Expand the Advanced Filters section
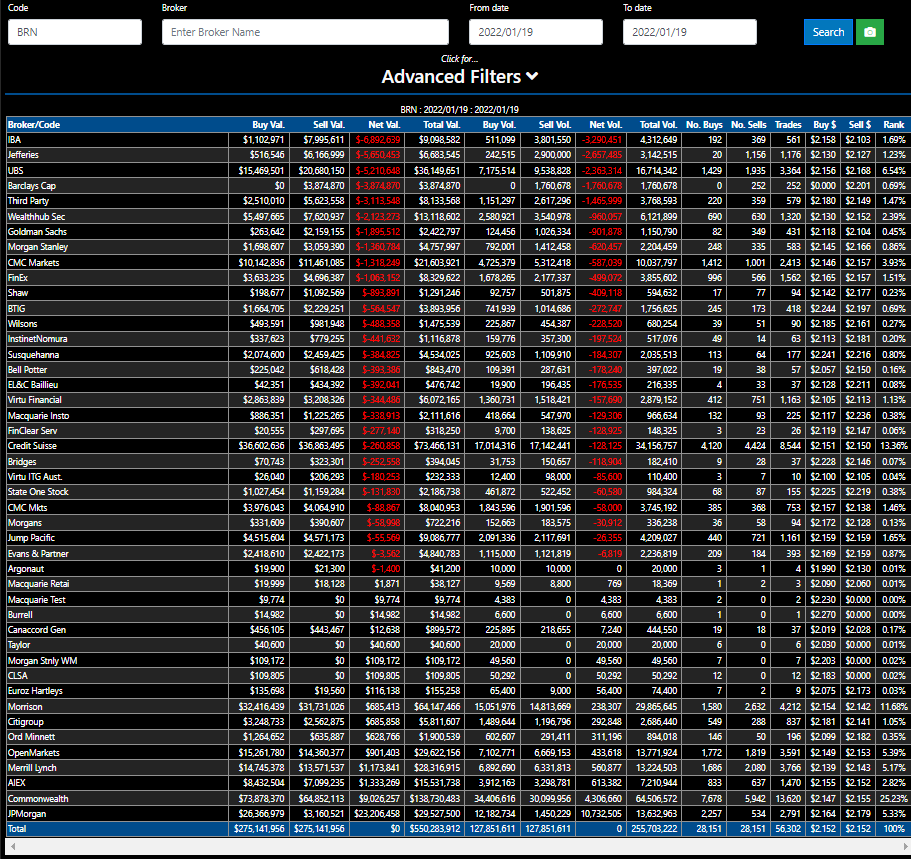Screen dimensions: 911x859 coord(460,77)
